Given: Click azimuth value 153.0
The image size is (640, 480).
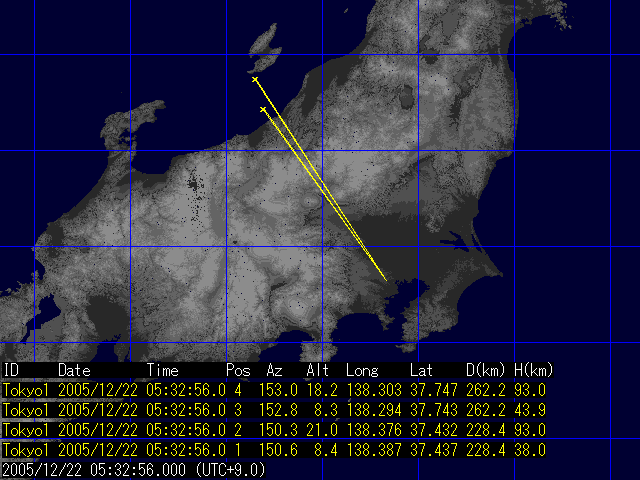Looking at the screenshot, I should [278, 391].
